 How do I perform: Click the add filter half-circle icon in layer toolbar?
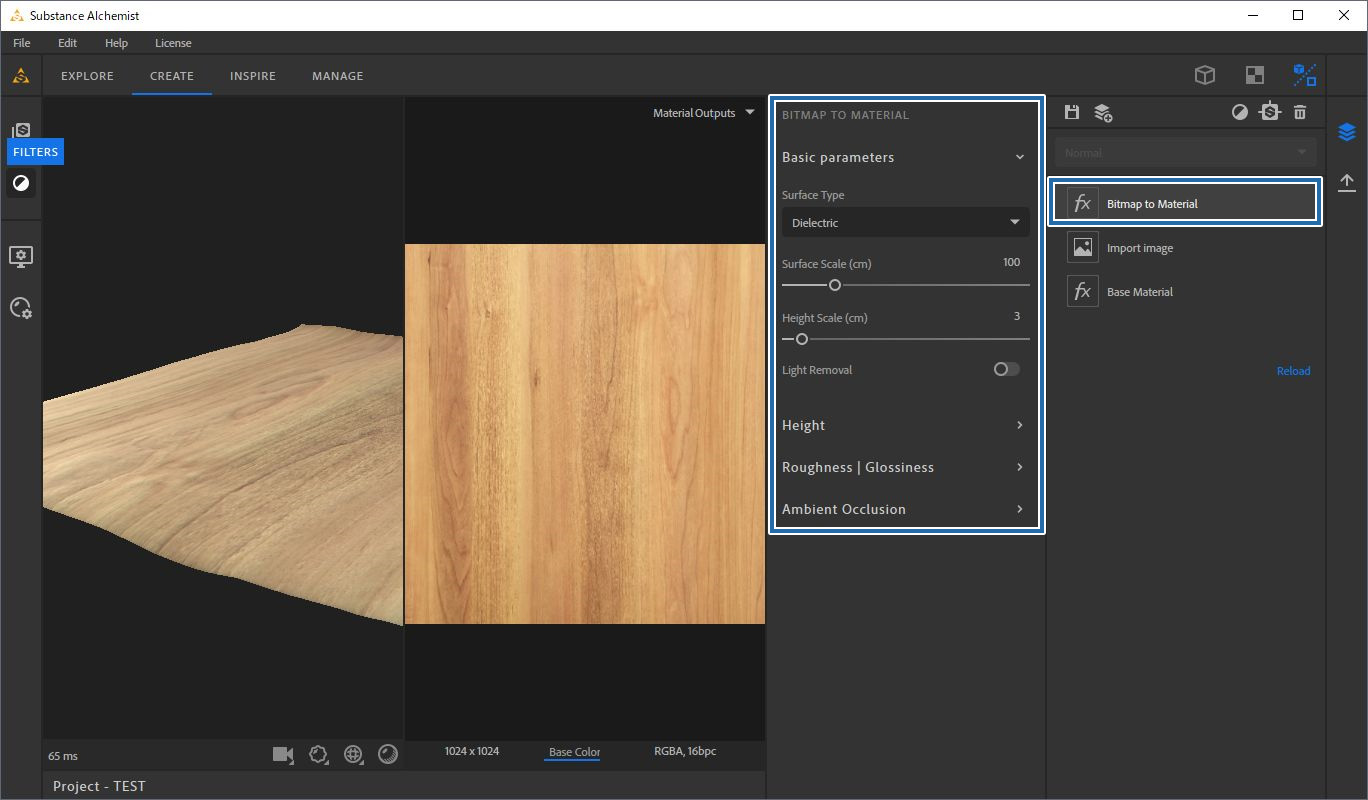[x=1240, y=112]
